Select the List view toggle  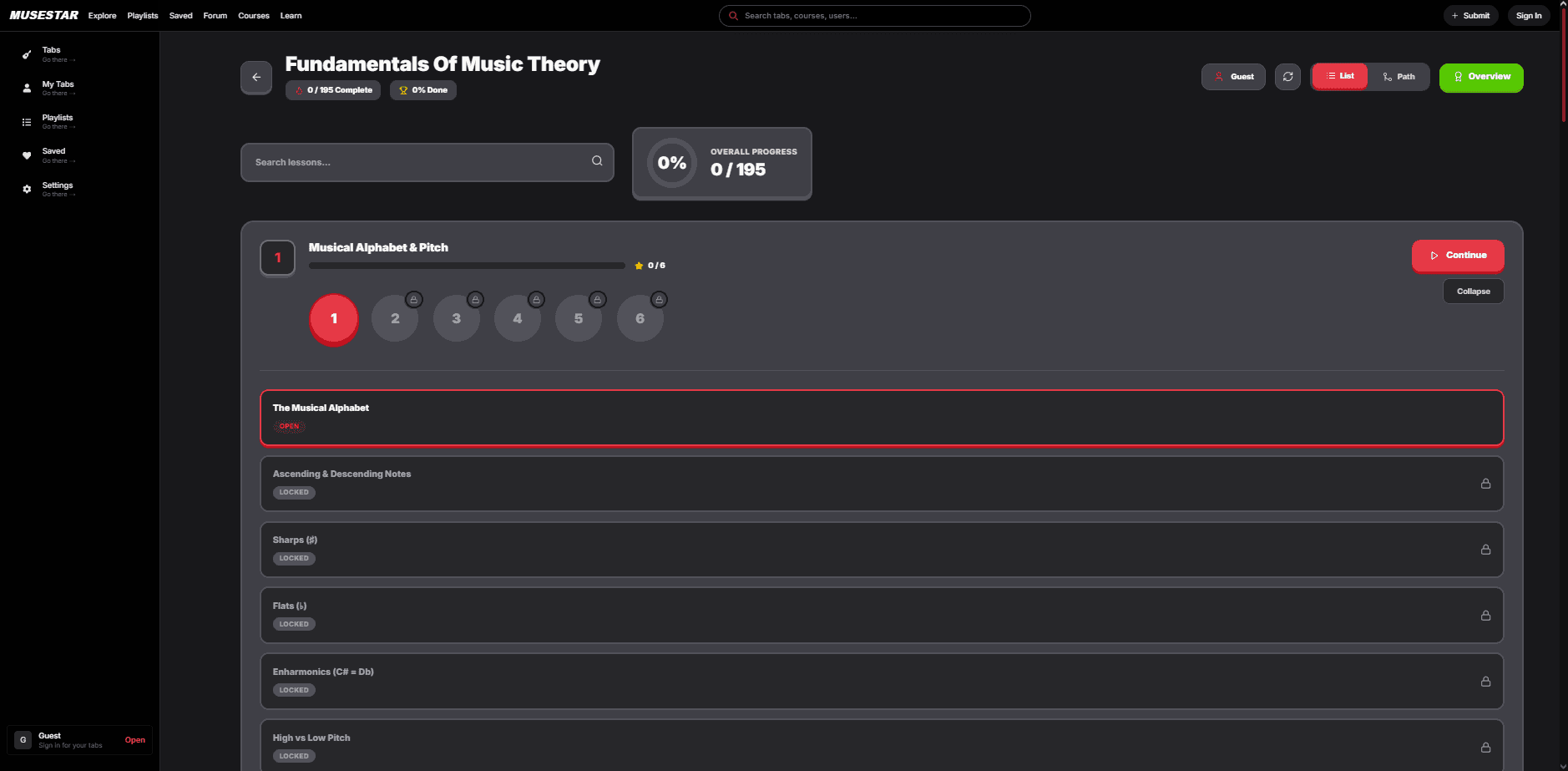tap(1339, 76)
